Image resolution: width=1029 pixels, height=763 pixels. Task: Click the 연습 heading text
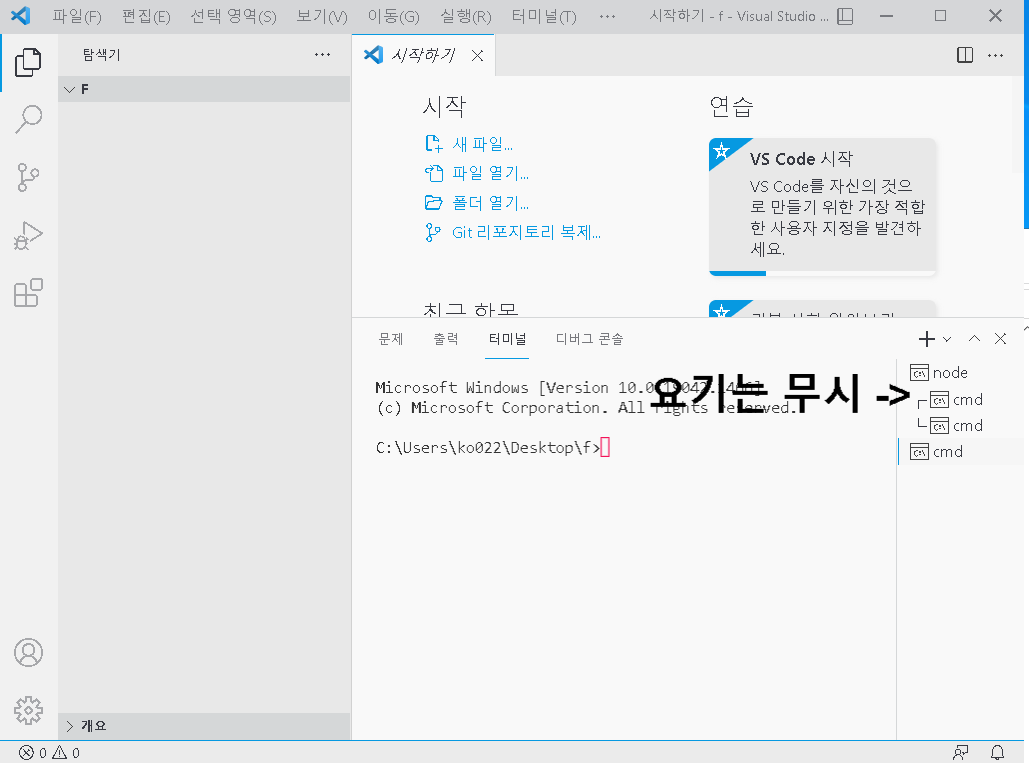coord(731,106)
